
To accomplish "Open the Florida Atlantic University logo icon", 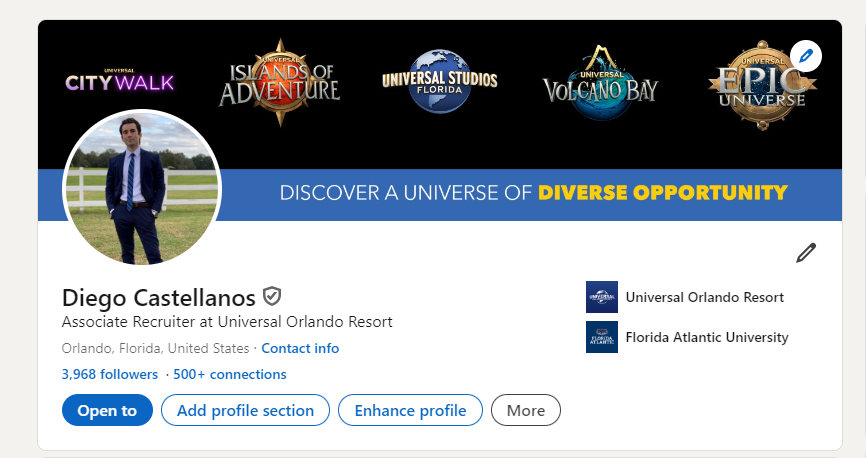I will coord(601,337).
